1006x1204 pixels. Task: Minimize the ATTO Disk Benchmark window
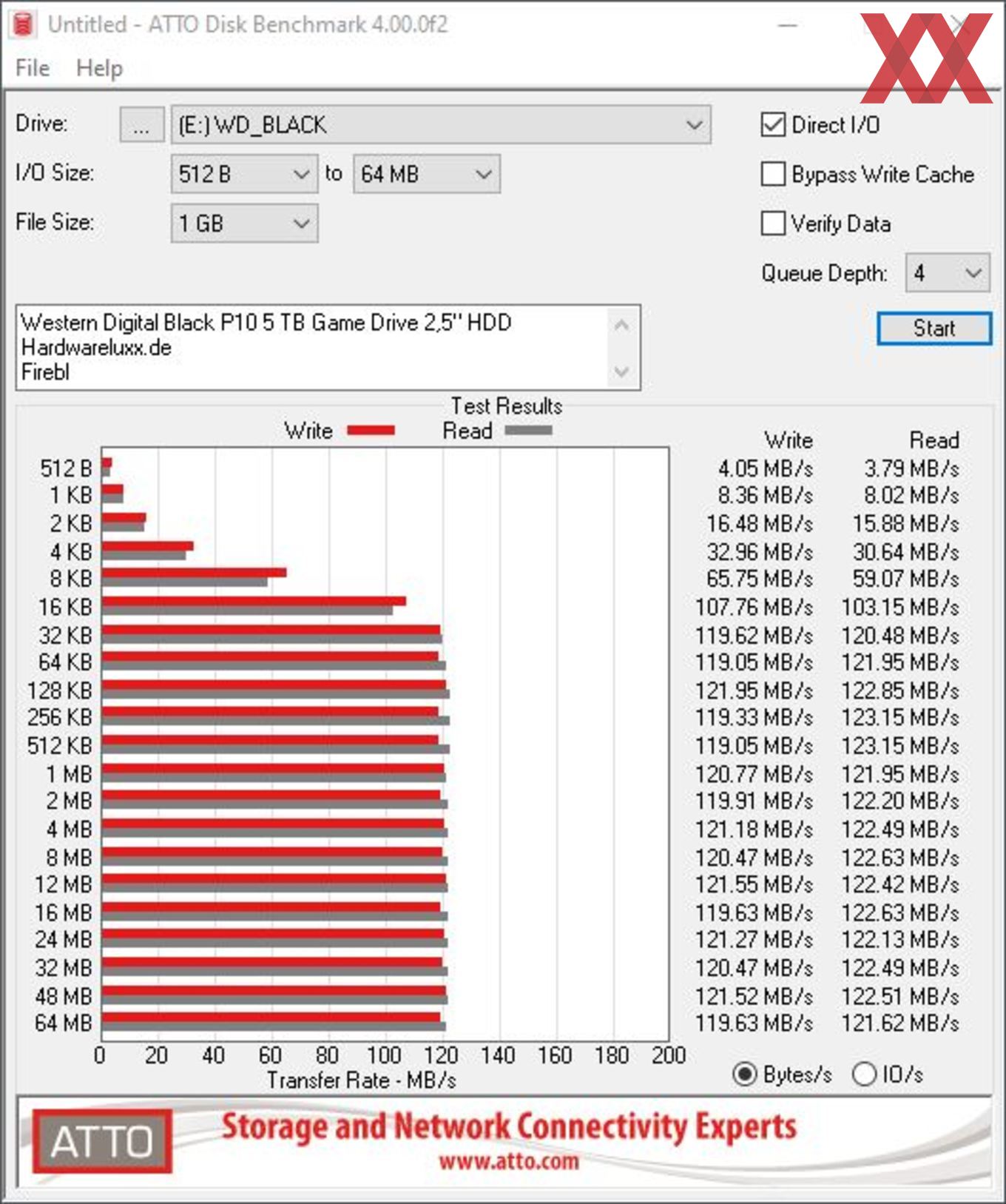click(789, 24)
